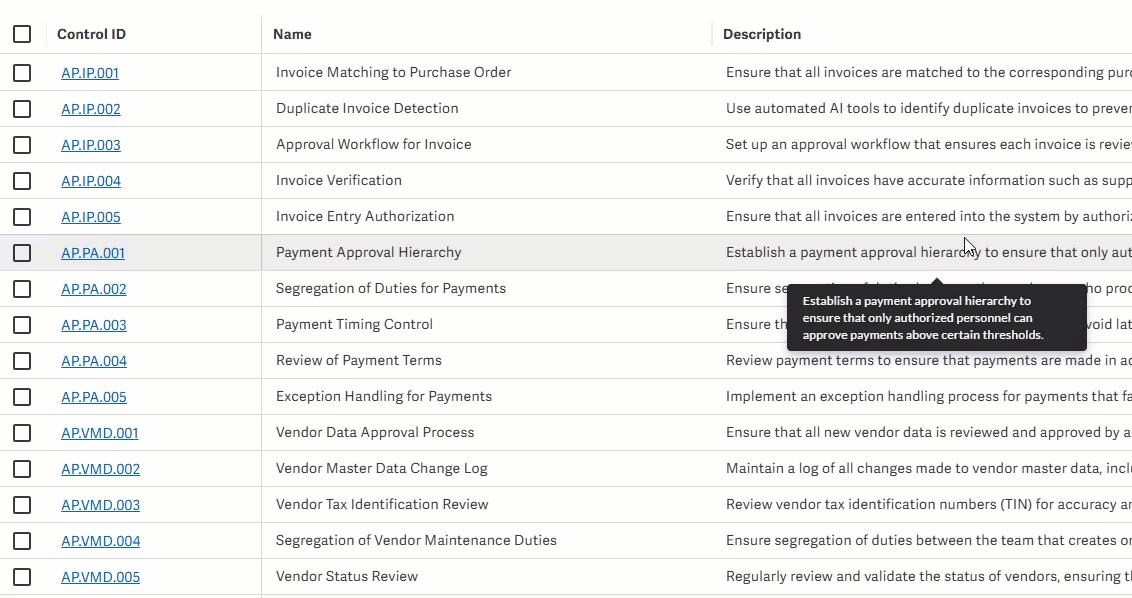Check the box for AP.PA.001 row

[22, 253]
